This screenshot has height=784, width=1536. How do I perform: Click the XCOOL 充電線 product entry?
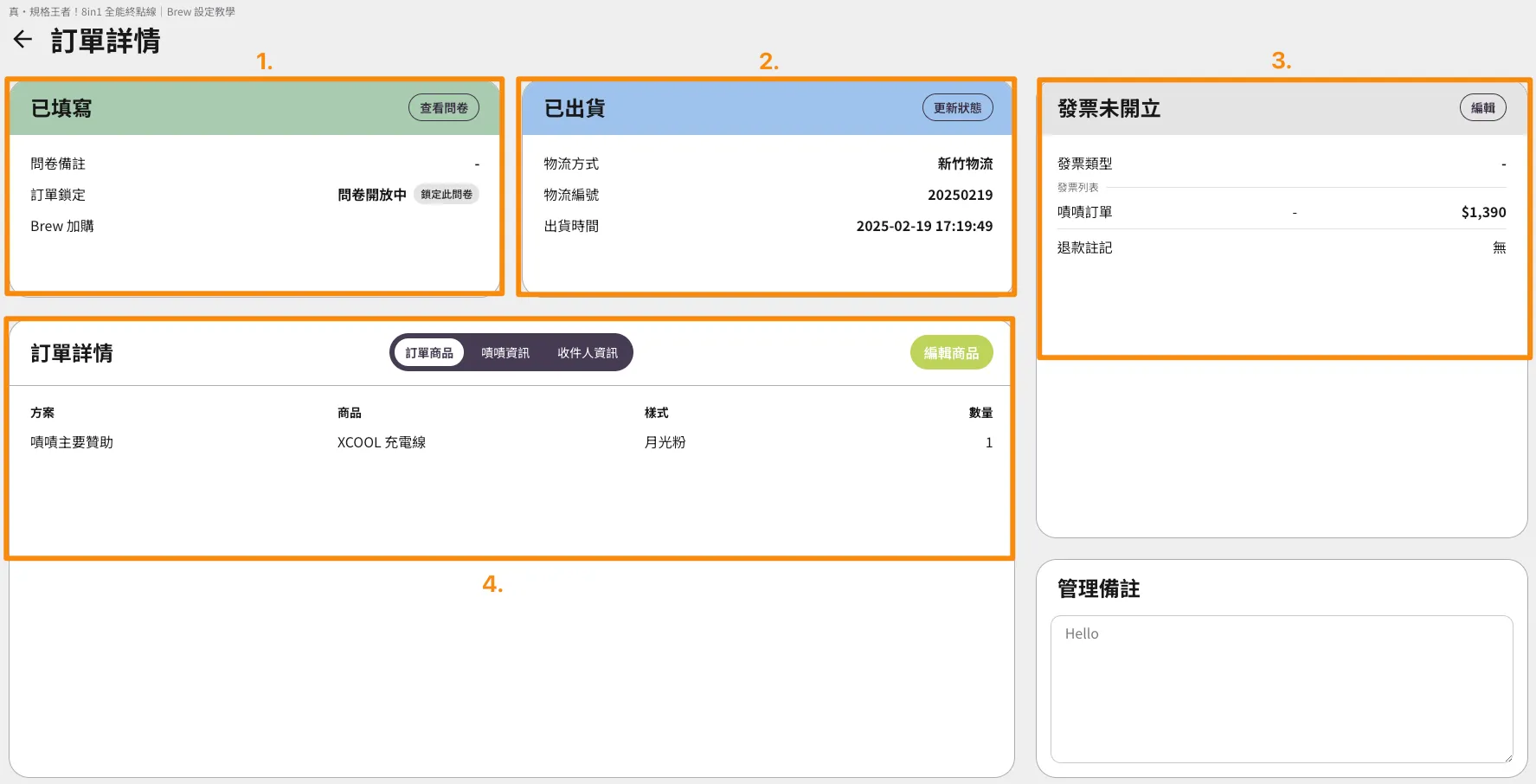(x=382, y=442)
